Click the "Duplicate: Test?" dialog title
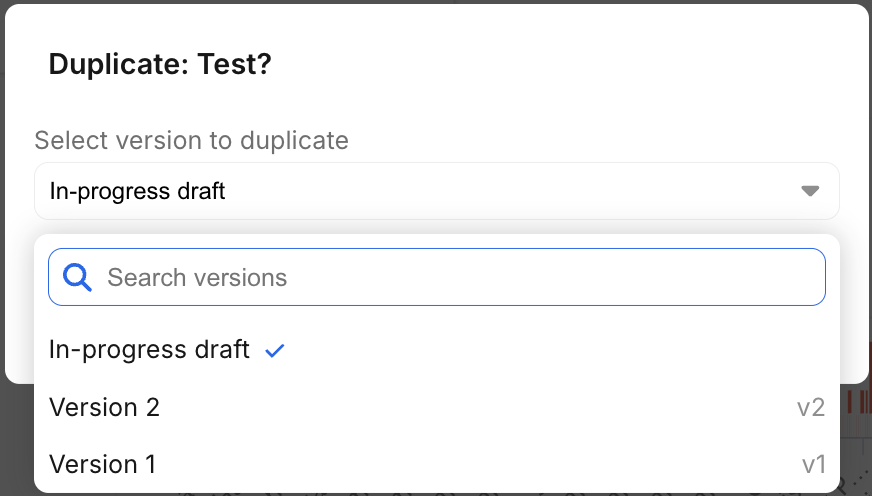This screenshot has height=496, width=872. (x=160, y=65)
